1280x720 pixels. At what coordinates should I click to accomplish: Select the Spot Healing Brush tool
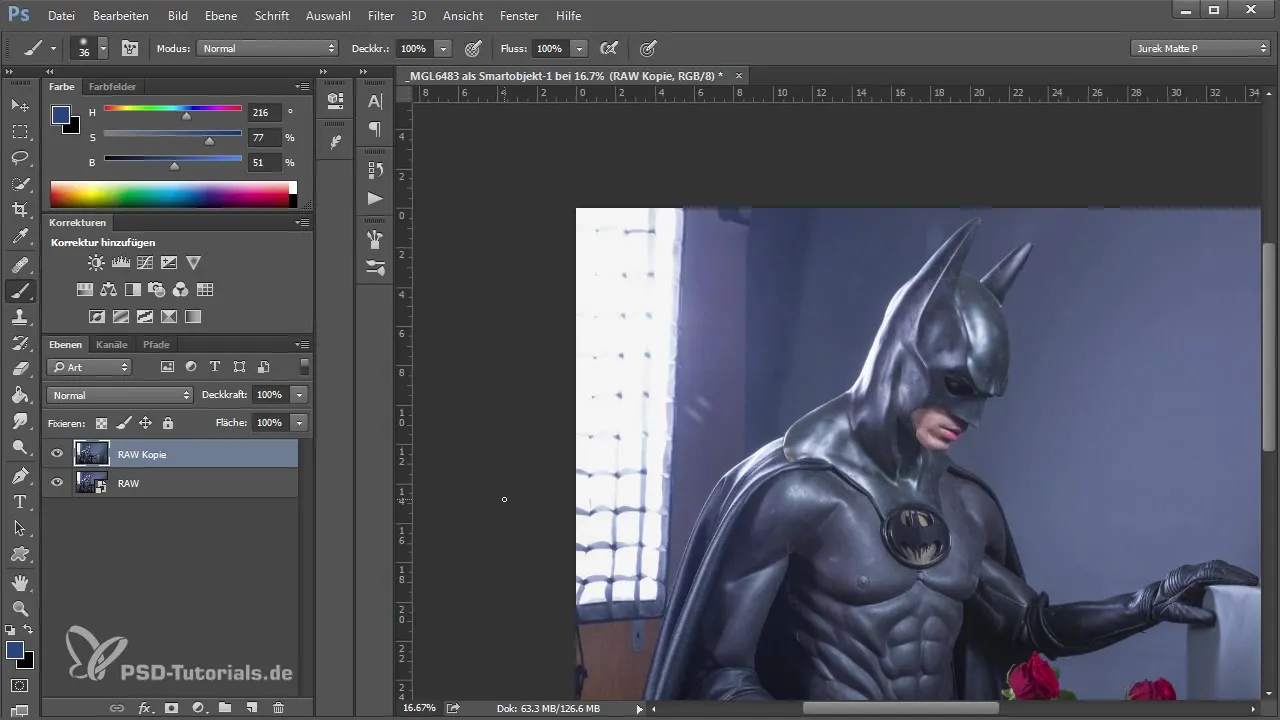click(20, 265)
